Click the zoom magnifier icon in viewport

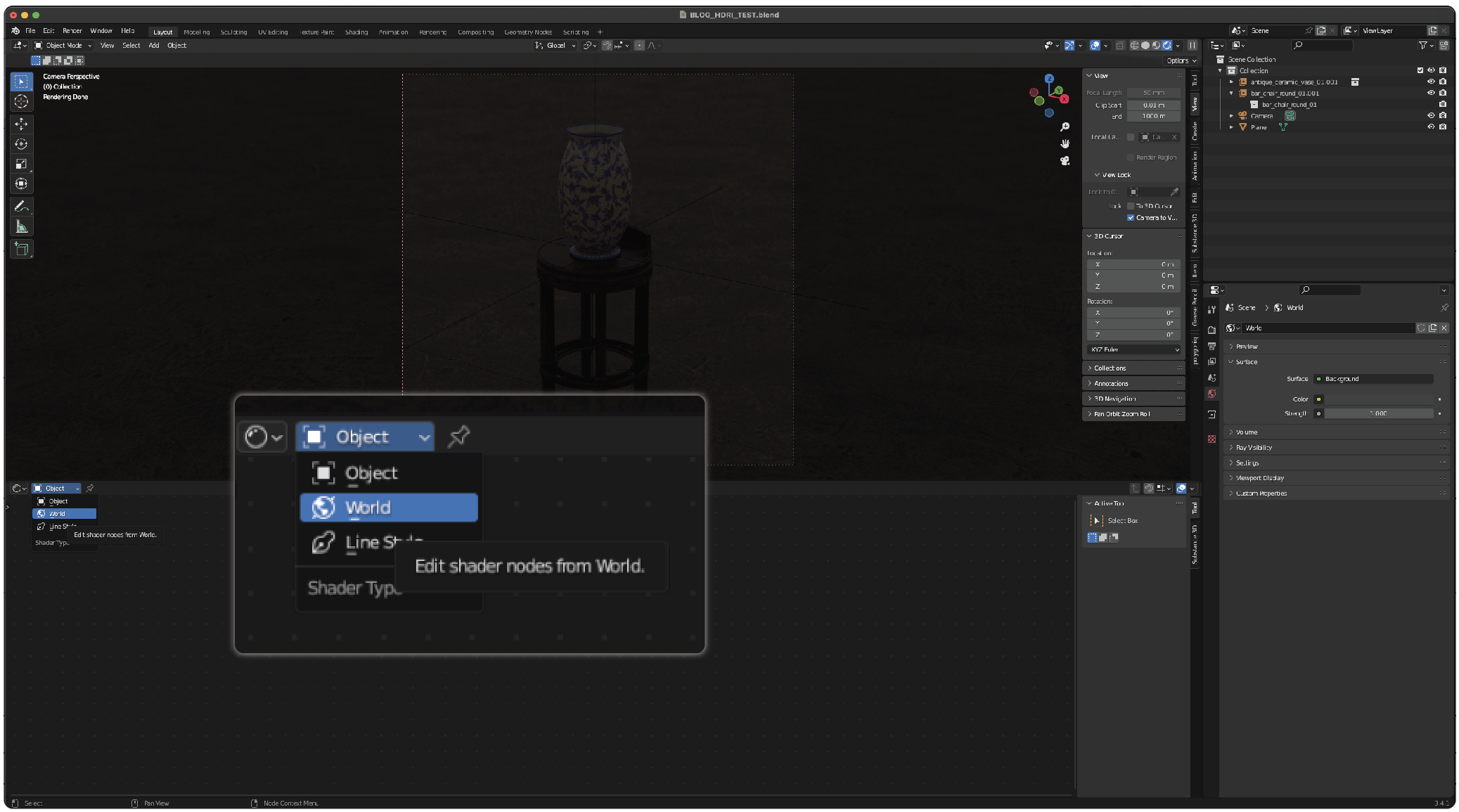(1065, 127)
